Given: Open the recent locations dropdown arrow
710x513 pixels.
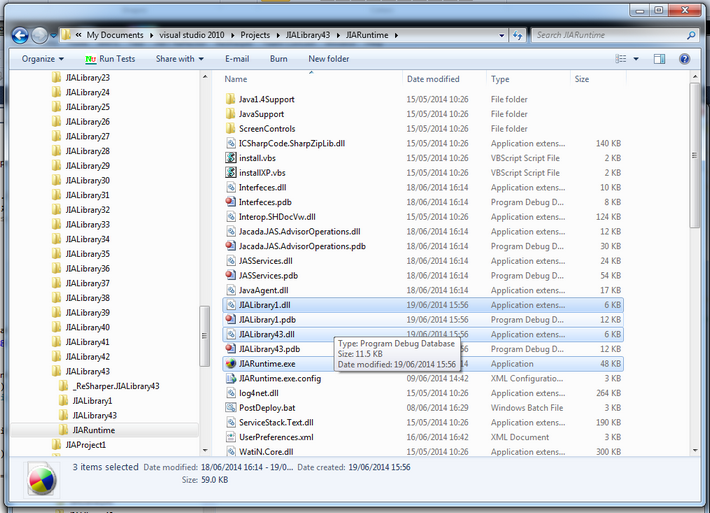Looking at the screenshot, I should pyautogui.click(x=53, y=35).
